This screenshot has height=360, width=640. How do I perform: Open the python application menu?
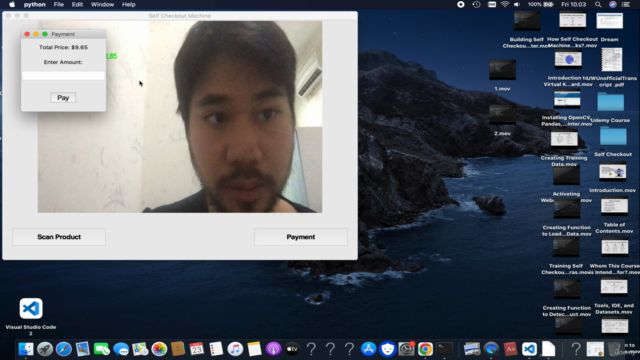pos(34,4)
